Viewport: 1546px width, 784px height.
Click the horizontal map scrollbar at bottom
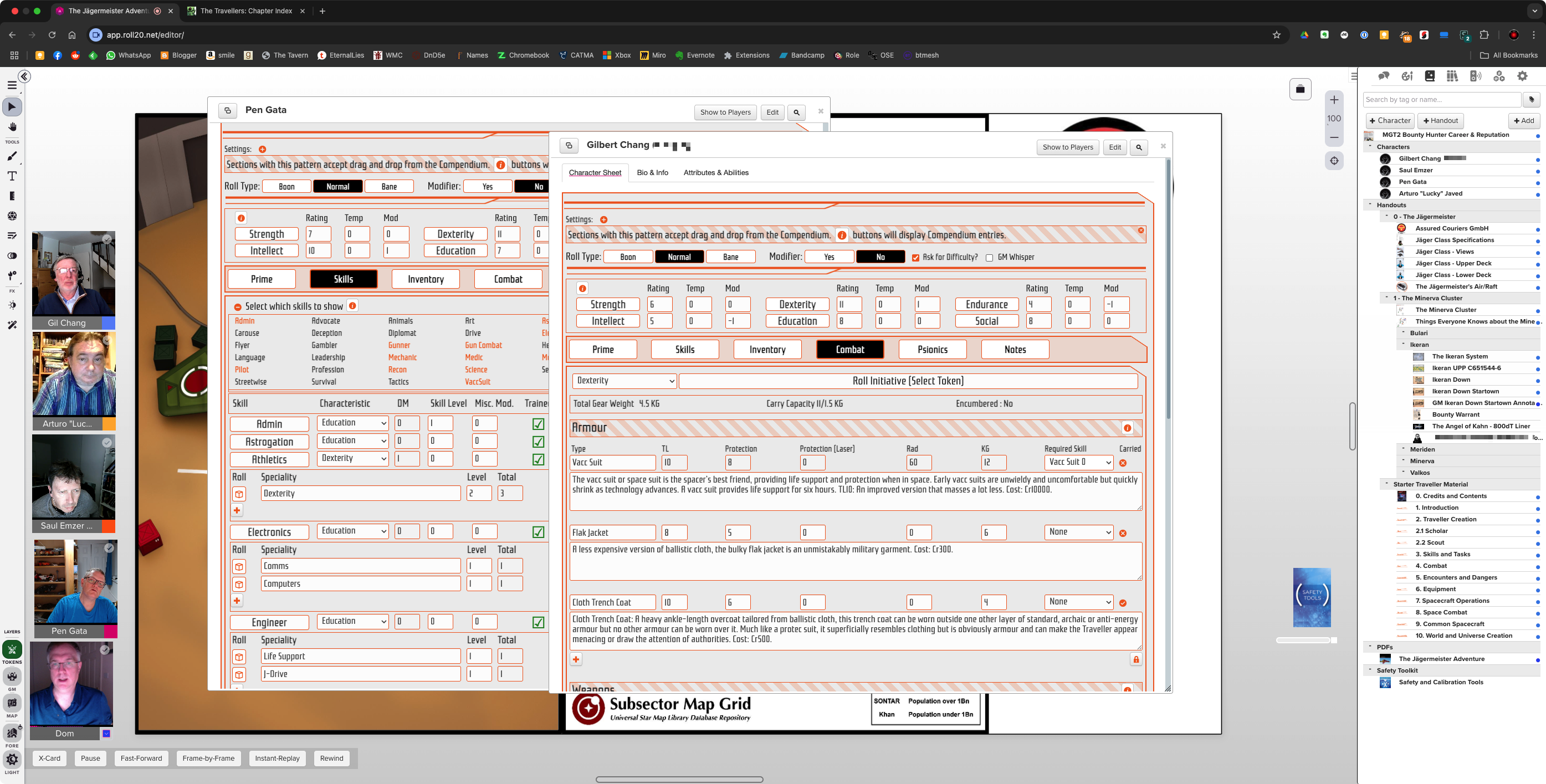click(679, 779)
